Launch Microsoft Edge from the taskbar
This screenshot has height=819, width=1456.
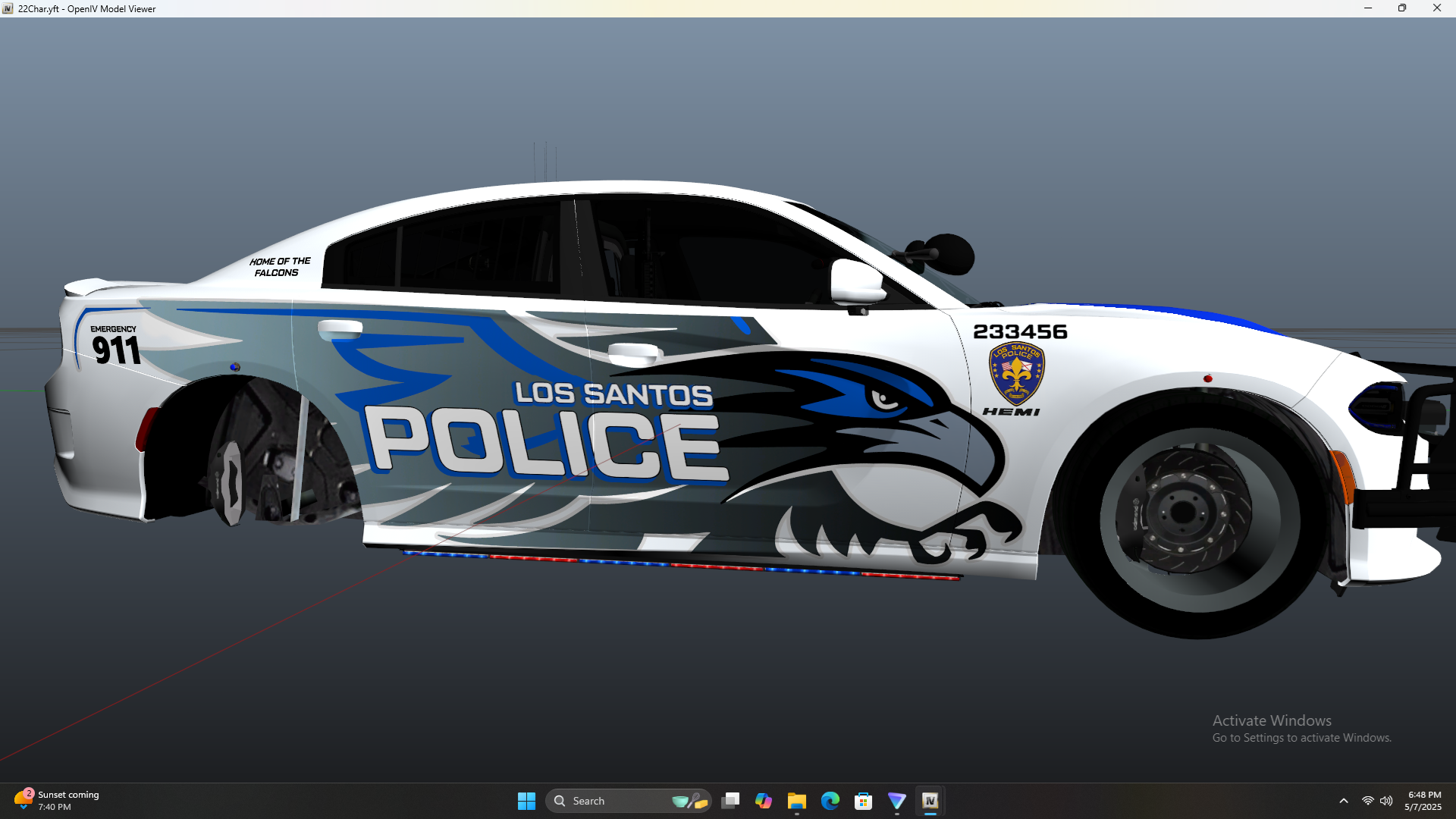point(830,801)
